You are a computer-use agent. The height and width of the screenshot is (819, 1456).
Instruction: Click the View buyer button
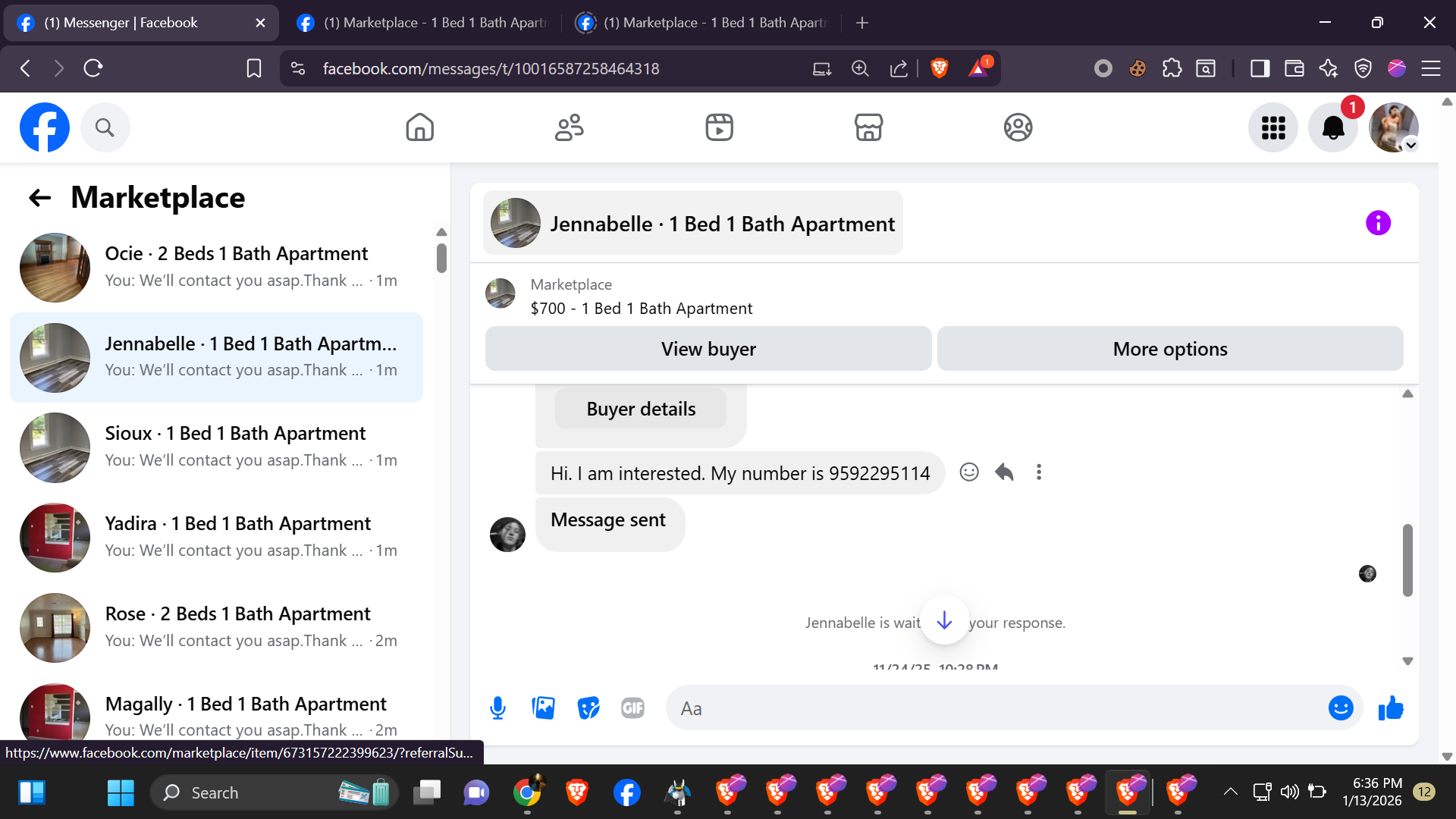coord(708,349)
